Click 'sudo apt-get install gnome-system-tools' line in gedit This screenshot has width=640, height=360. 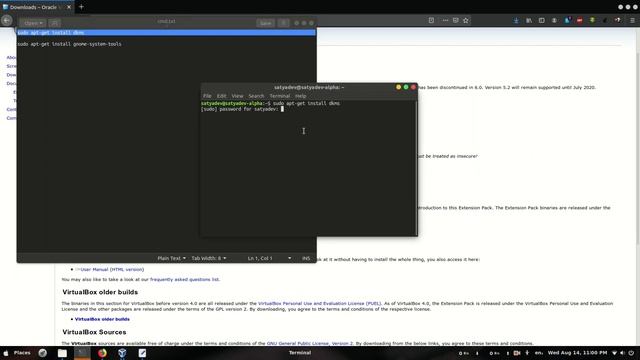[x=69, y=44]
